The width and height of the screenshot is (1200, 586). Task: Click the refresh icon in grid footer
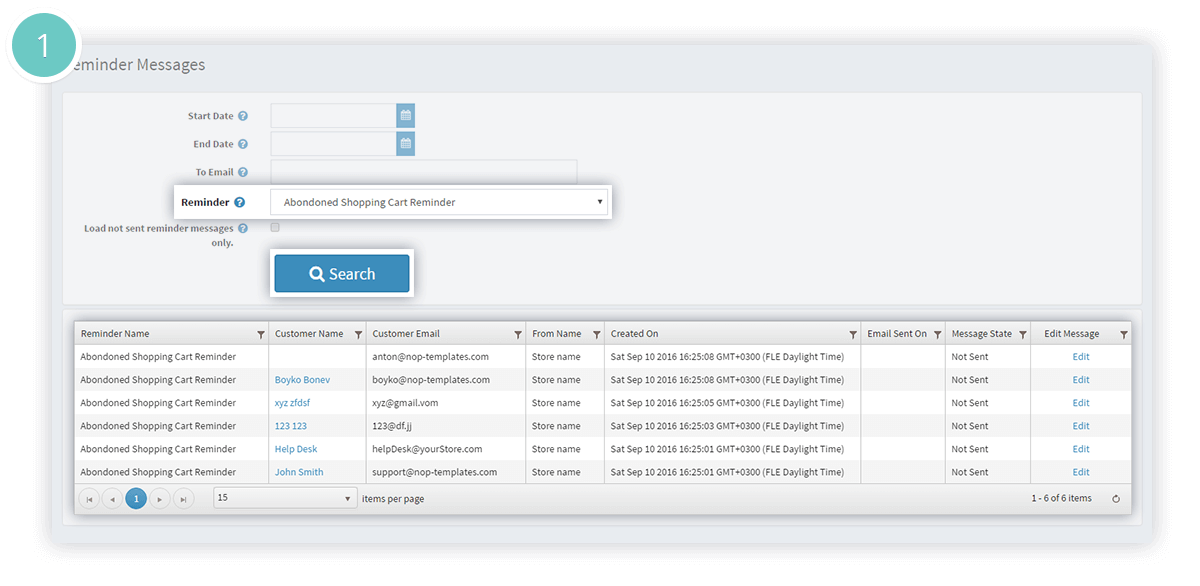tap(1116, 499)
